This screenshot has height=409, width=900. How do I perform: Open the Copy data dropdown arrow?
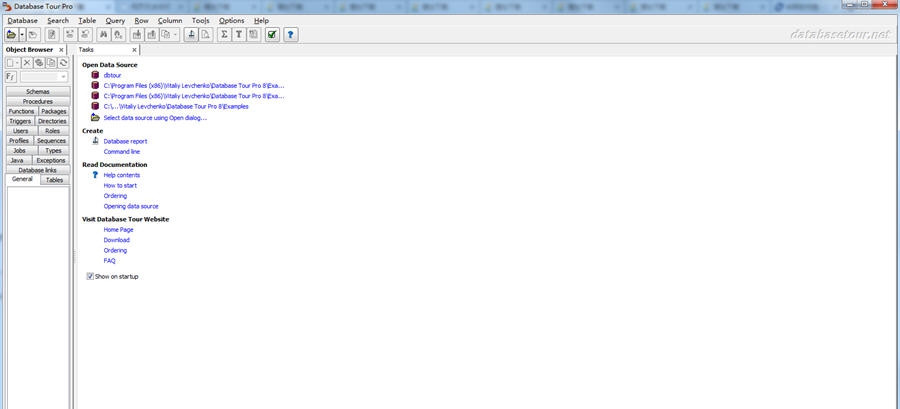click(x=176, y=34)
